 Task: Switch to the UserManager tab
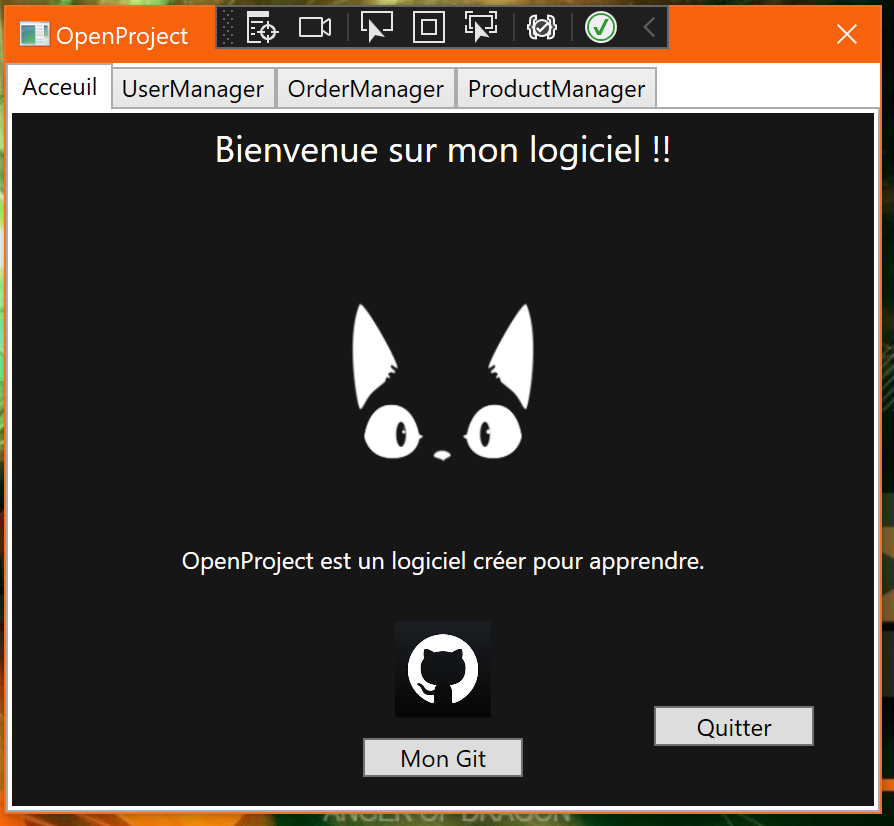click(x=192, y=88)
